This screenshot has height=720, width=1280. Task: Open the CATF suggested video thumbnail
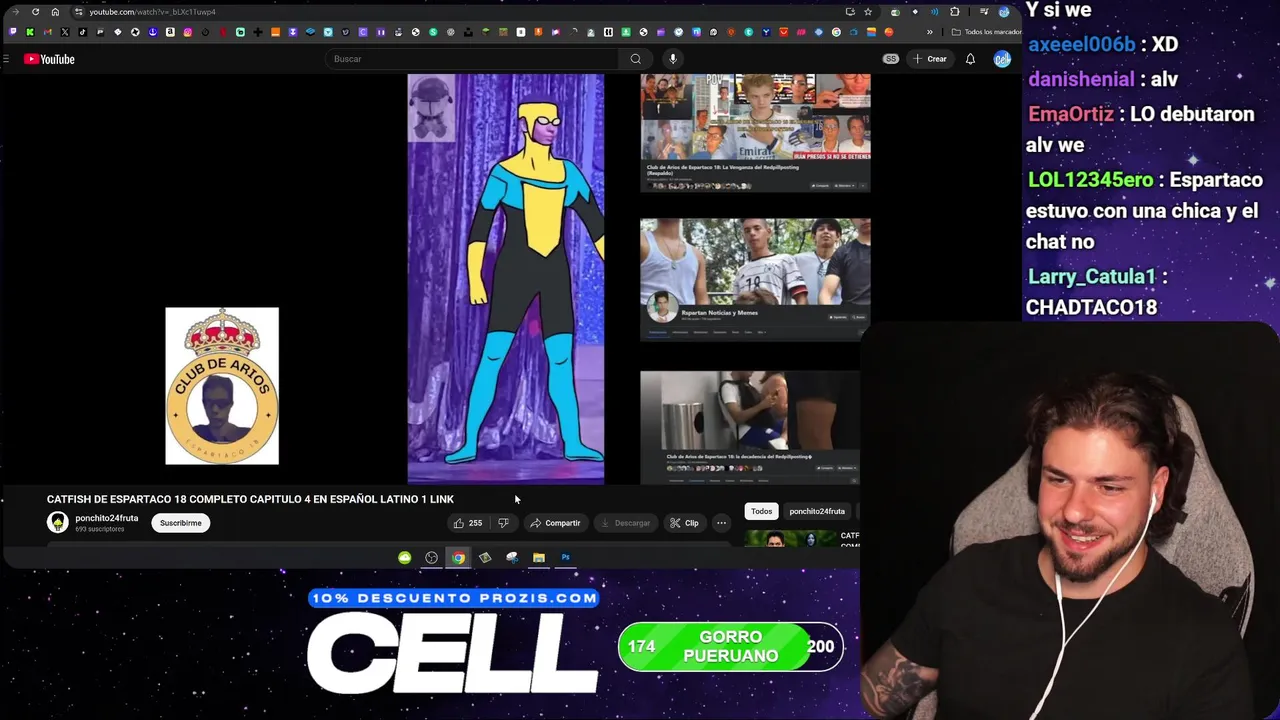[x=790, y=540]
